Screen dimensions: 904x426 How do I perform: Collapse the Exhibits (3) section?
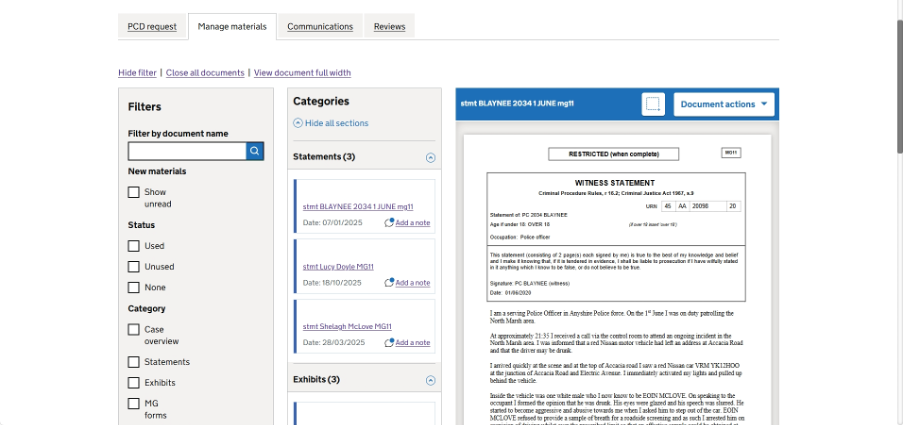click(430, 380)
